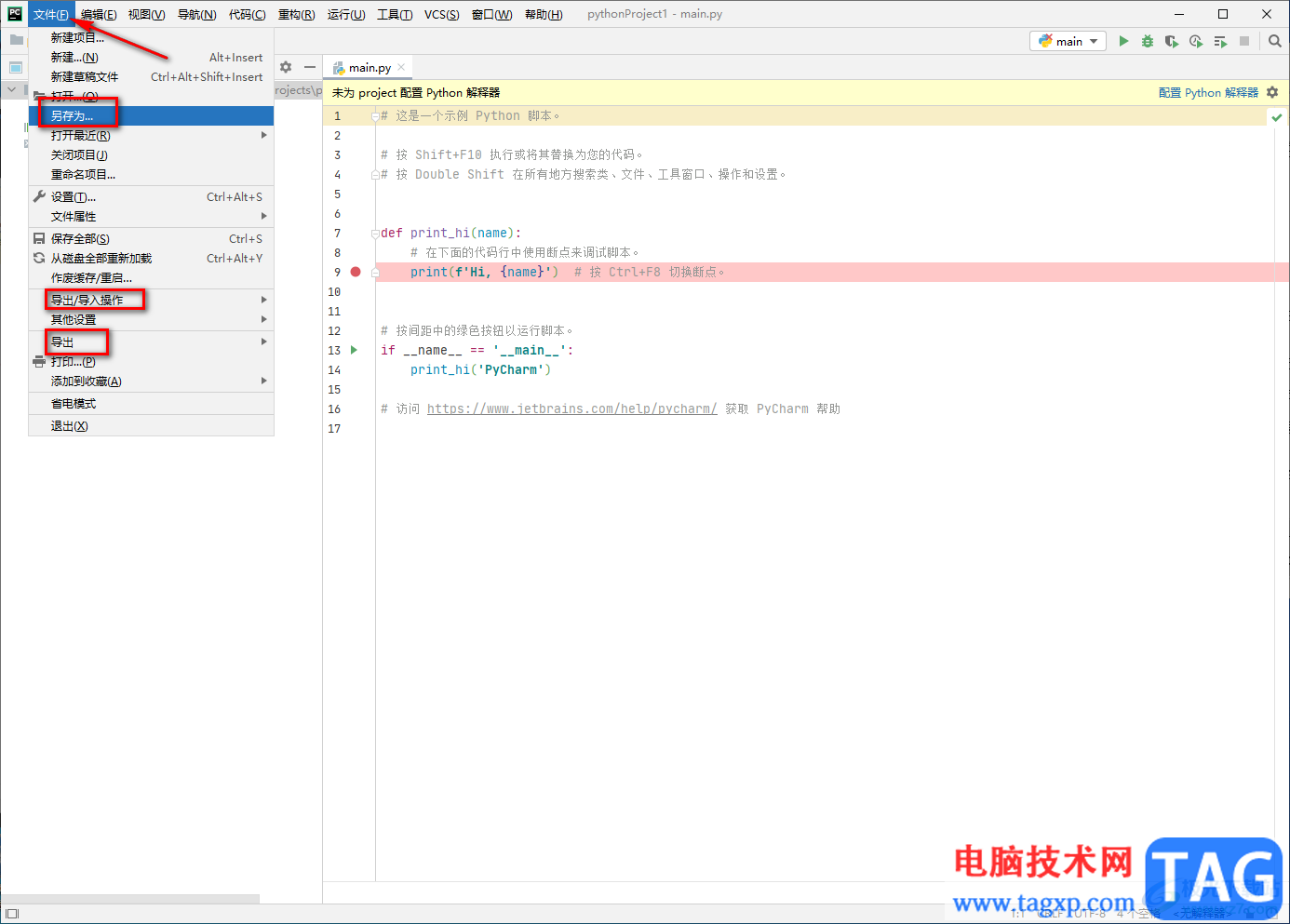
Task: Open 设置(T)... with the wrench icon
Action: (151, 196)
